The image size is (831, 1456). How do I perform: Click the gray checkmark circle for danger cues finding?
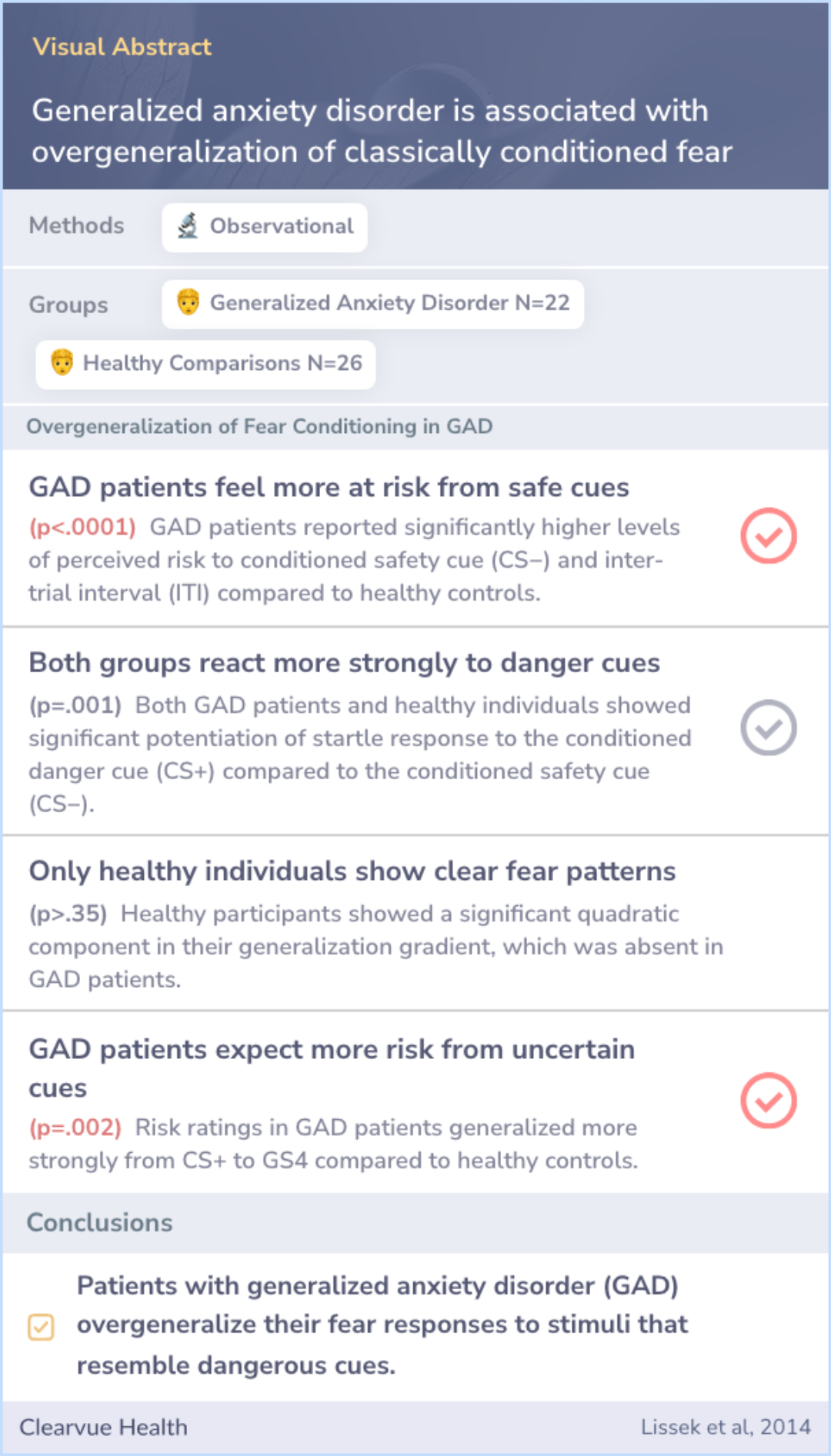768,728
